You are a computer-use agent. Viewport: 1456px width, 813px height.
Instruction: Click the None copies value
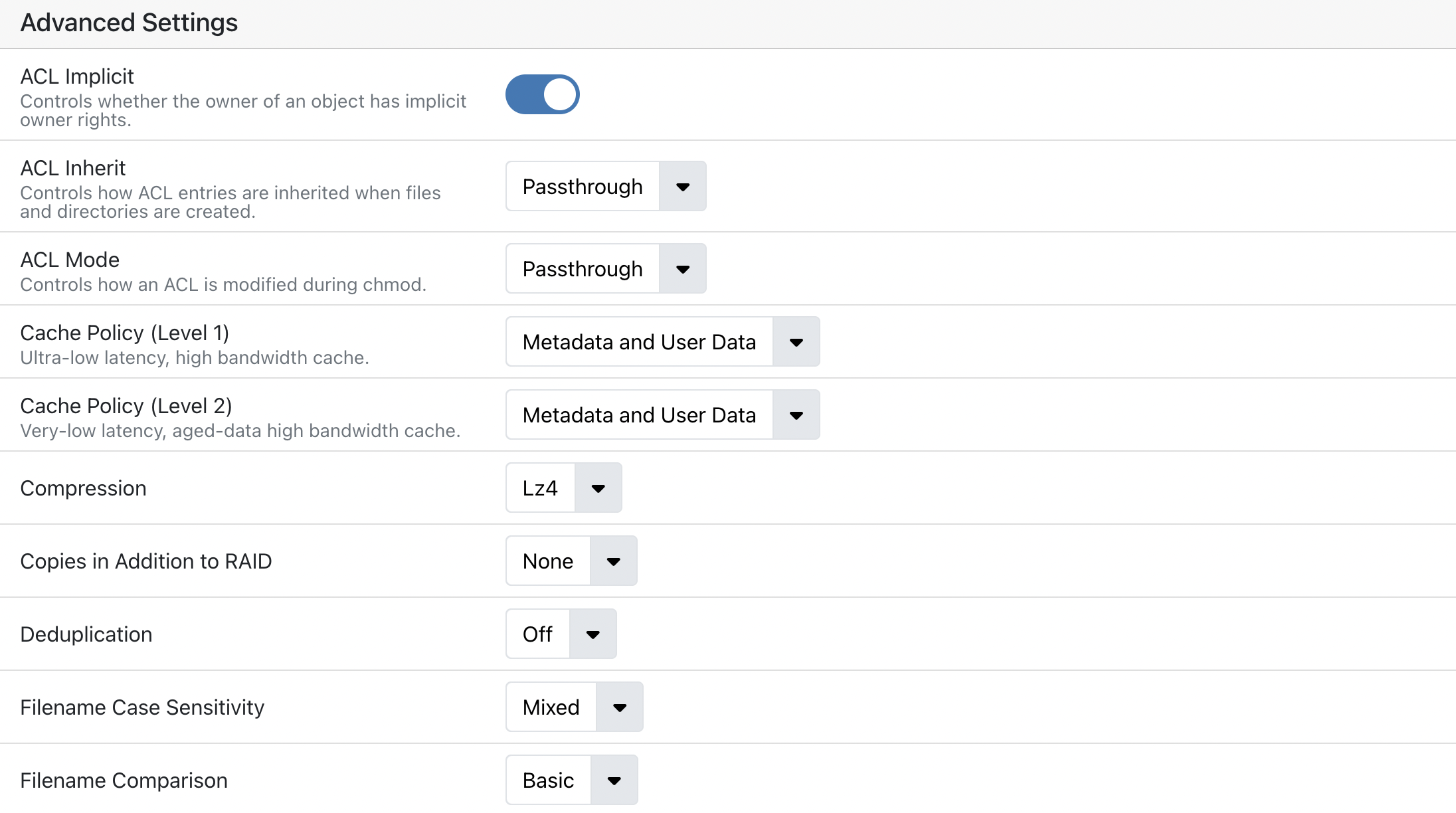(x=548, y=561)
